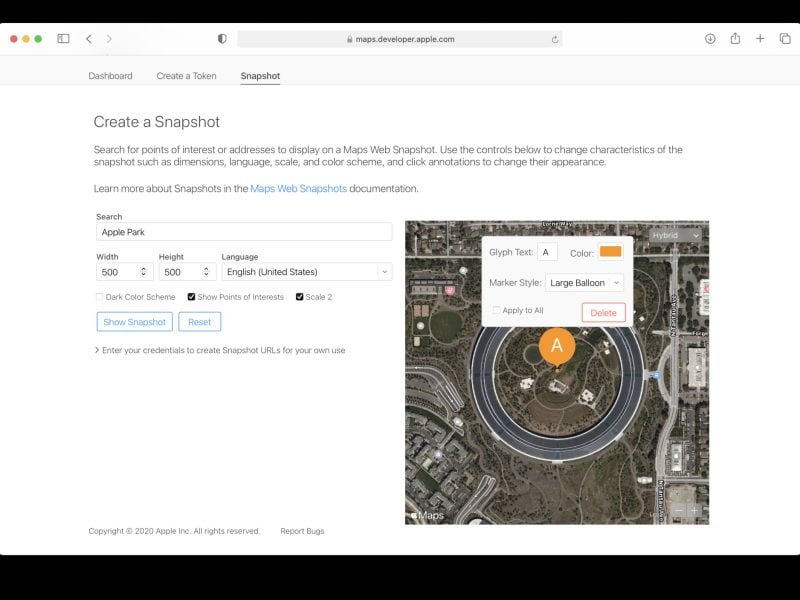Image resolution: width=800 pixels, height=600 pixels.
Task: Open the Safari sidebar icon
Action: coord(62,39)
